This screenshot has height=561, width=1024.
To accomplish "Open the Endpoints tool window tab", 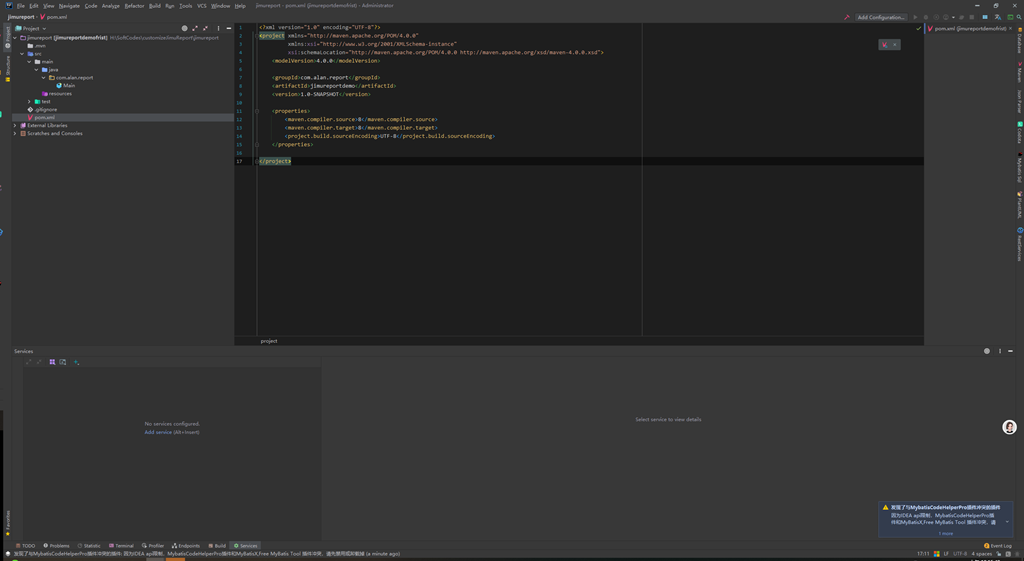I will point(186,546).
